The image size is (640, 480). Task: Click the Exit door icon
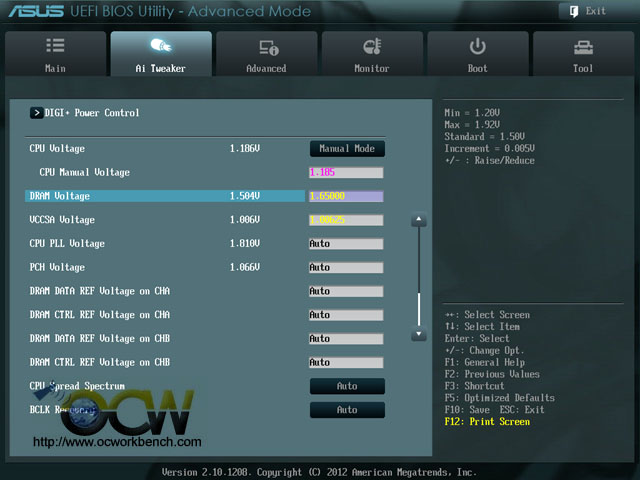tap(573, 11)
